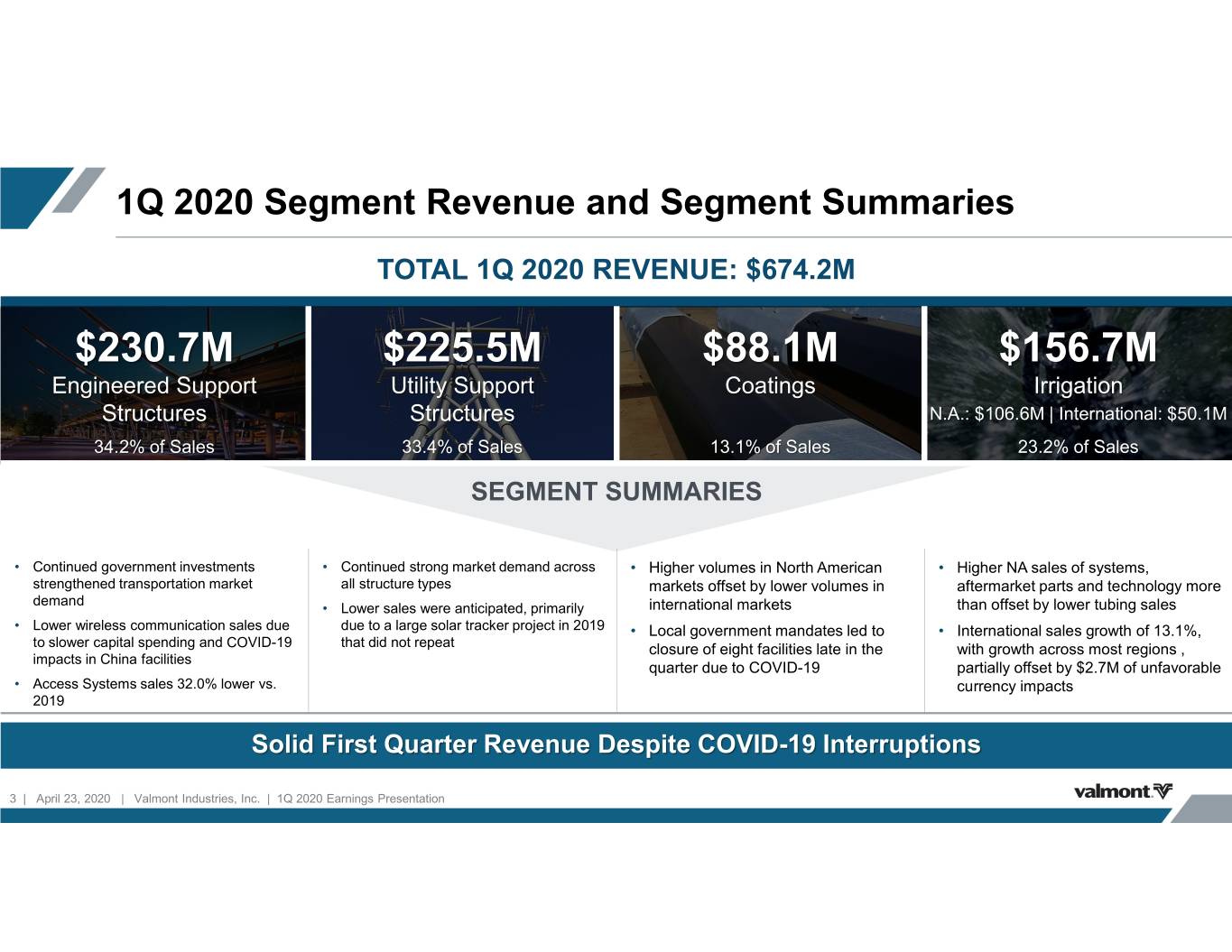The width and height of the screenshot is (1232, 952).
Task: Select the $230.7M Engineered Support Structures tile
Action: [x=153, y=383]
